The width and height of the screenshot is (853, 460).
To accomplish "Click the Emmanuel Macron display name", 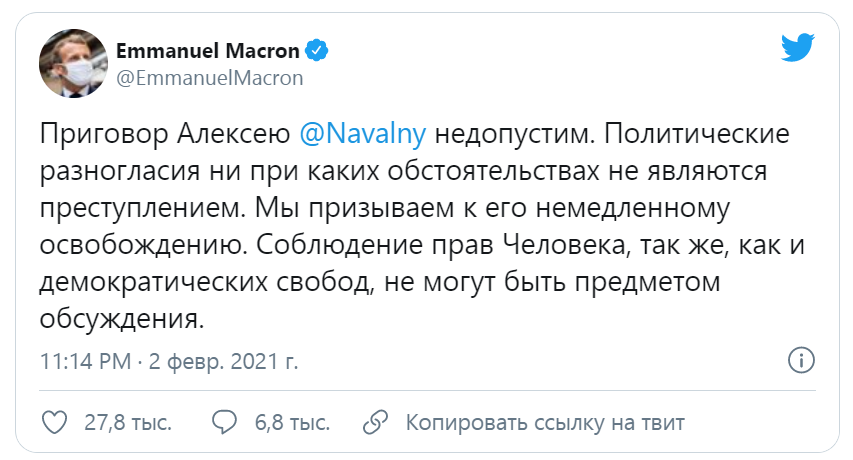I will (209, 50).
